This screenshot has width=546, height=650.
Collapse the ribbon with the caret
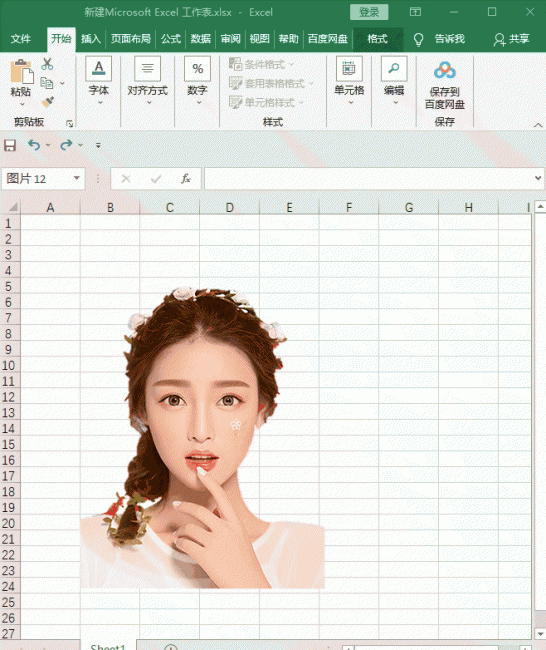pos(538,125)
